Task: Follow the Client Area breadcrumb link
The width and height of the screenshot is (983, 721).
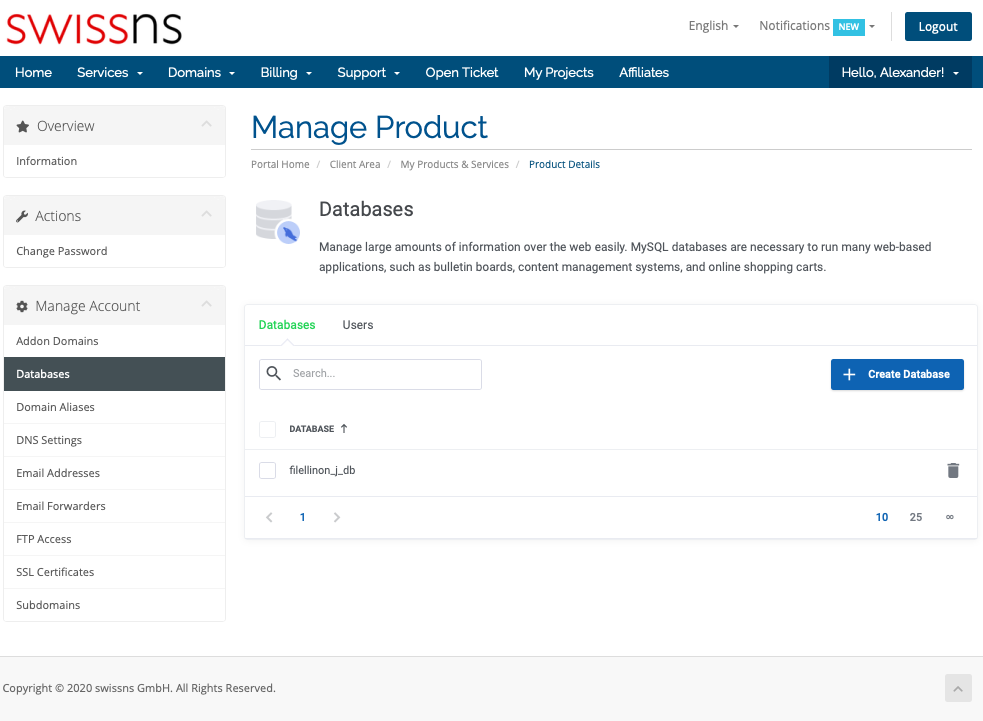Action: coord(355,164)
